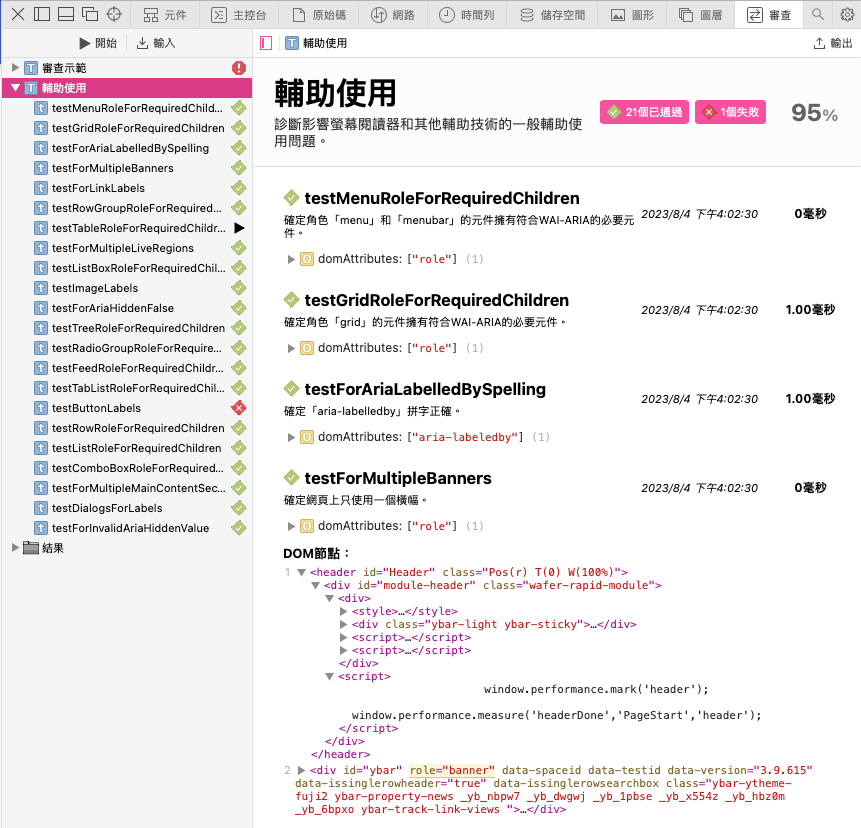The width and height of the screenshot is (861, 828).
Task: Expand domAttributes under testMenuRoleForRequiredChildren
Action: pyautogui.click(x=292, y=259)
